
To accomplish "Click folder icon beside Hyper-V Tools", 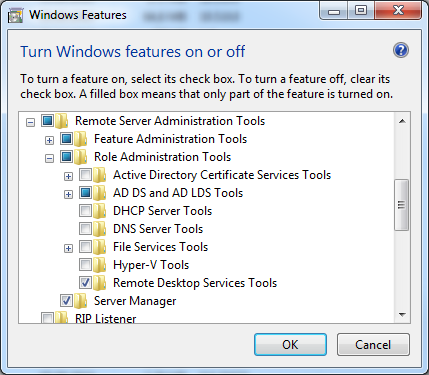I will (x=100, y=265).
